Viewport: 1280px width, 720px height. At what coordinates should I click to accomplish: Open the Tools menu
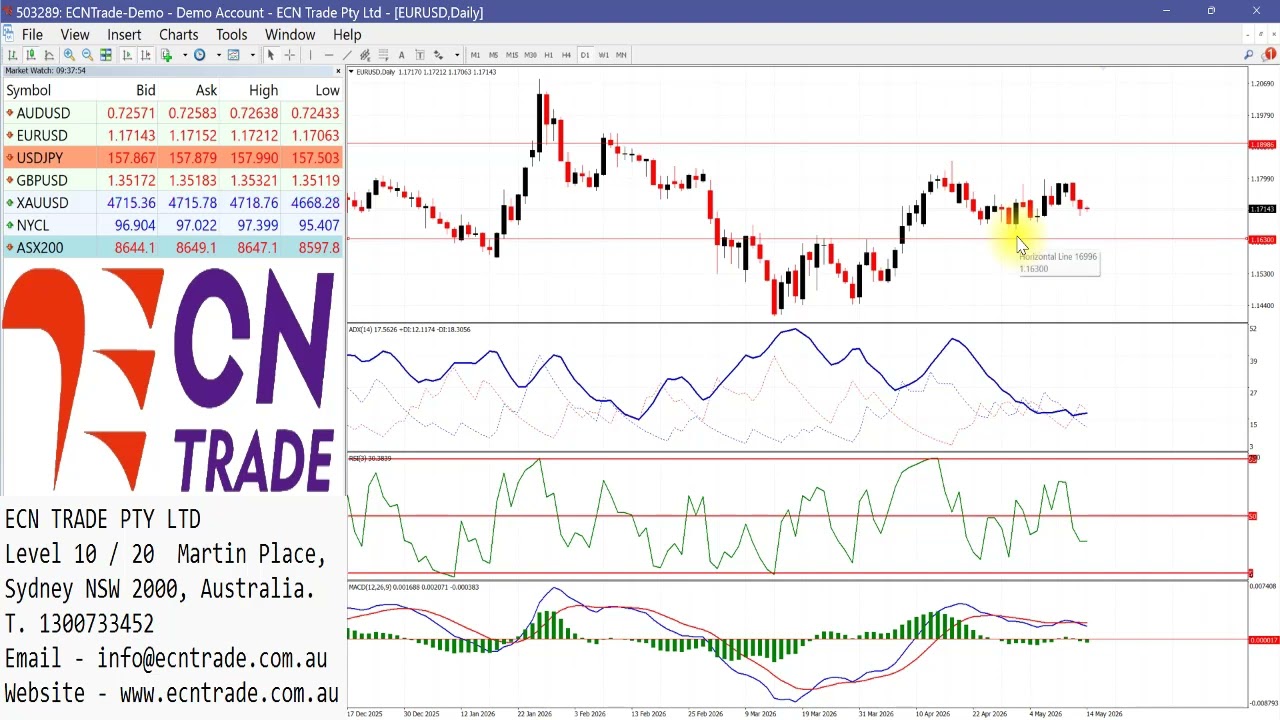click(x=231, y=34)
